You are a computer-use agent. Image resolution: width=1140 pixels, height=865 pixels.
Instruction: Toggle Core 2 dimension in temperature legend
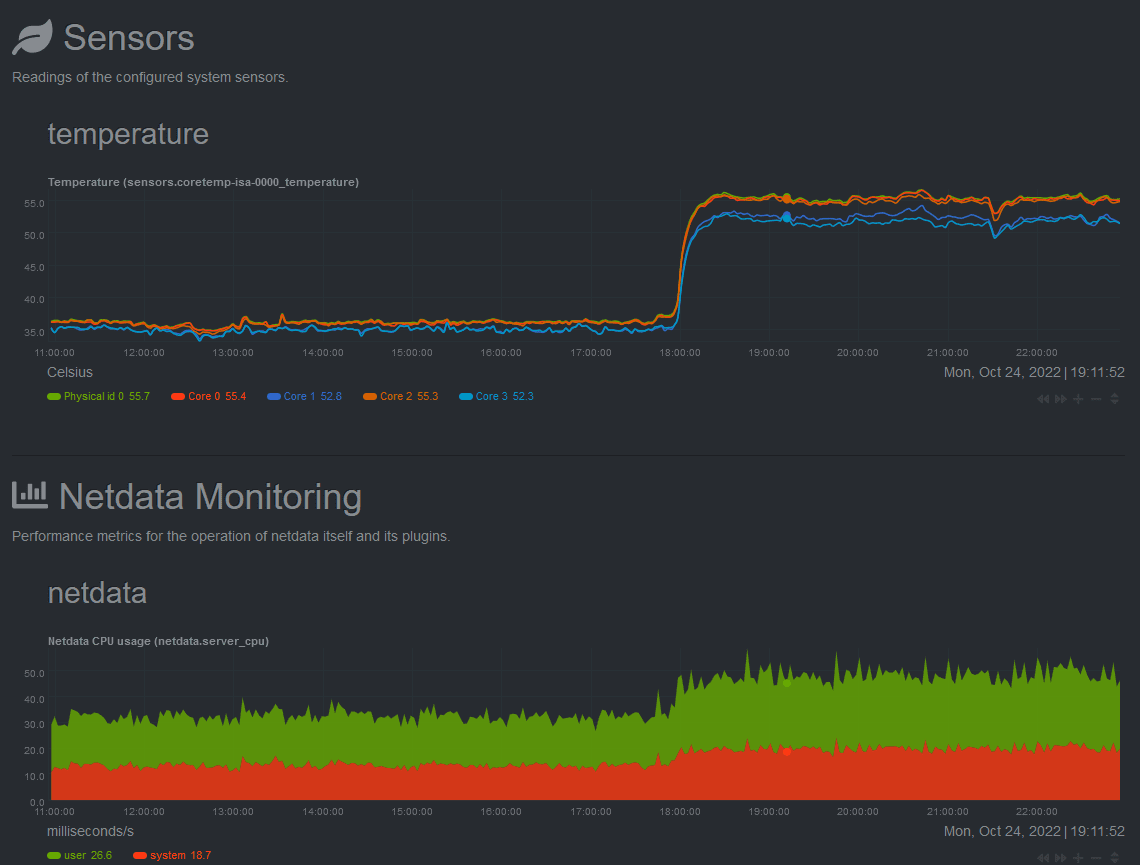401,396
